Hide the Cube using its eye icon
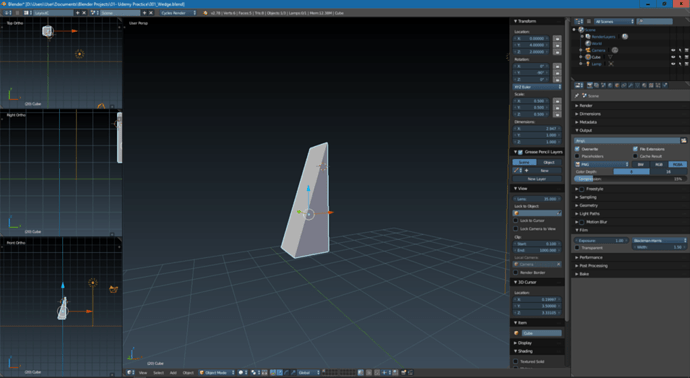The width and height of the screenshot is (690, 378). click(673, 57)
